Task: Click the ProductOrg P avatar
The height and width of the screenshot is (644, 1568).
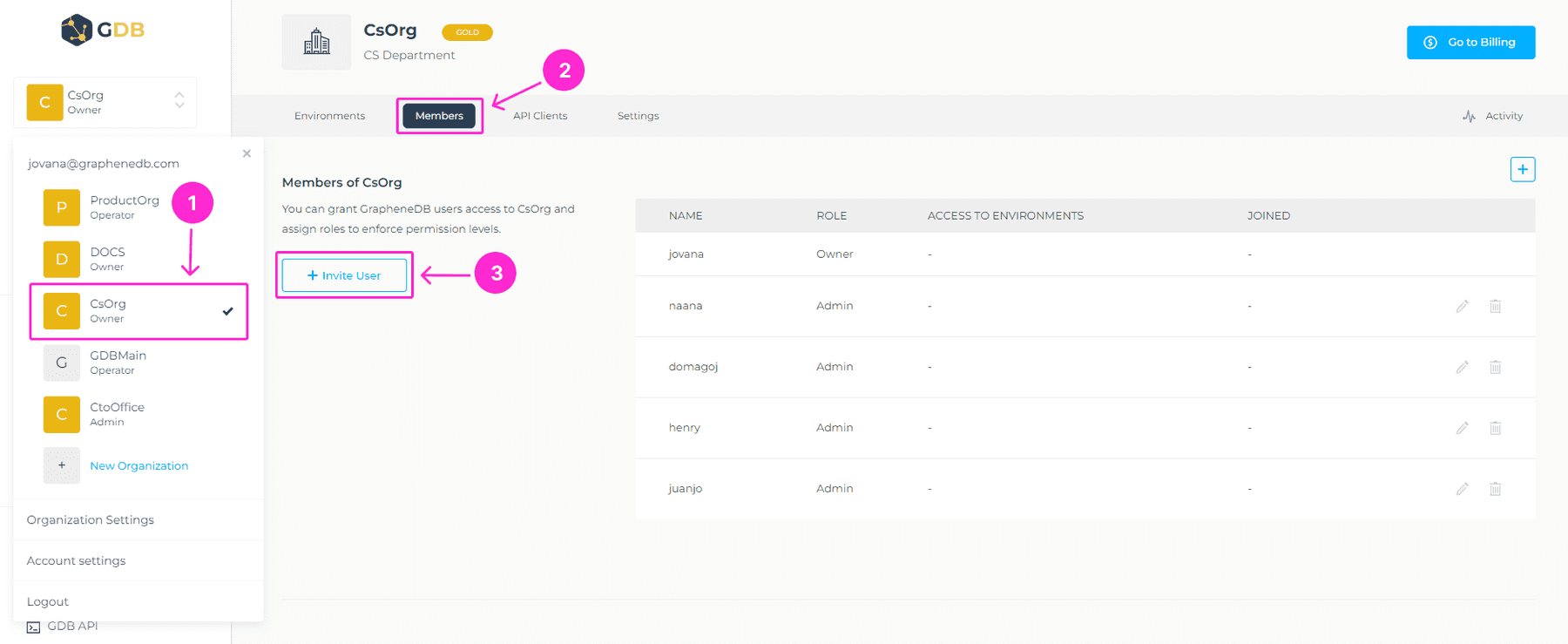Action: [x=62, y=207]
